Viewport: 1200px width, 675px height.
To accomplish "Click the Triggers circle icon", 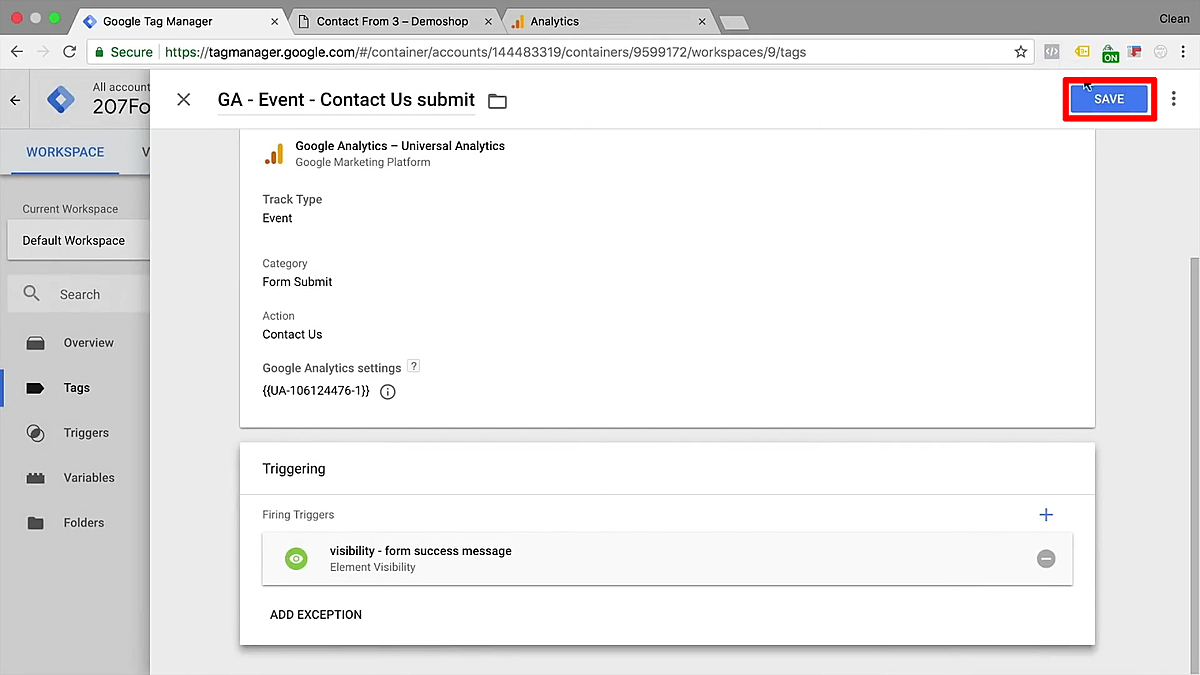I will coord(35,433).
